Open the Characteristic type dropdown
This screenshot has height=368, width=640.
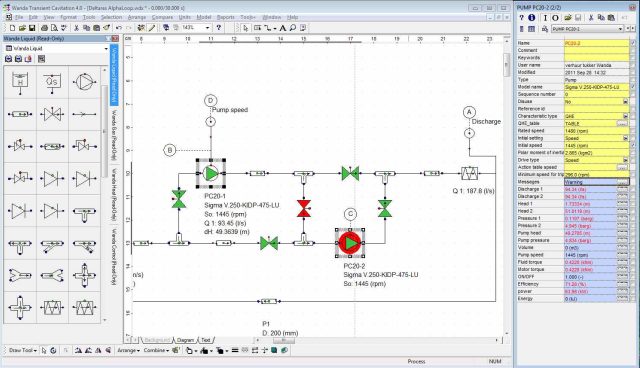(x=625, y=116)
